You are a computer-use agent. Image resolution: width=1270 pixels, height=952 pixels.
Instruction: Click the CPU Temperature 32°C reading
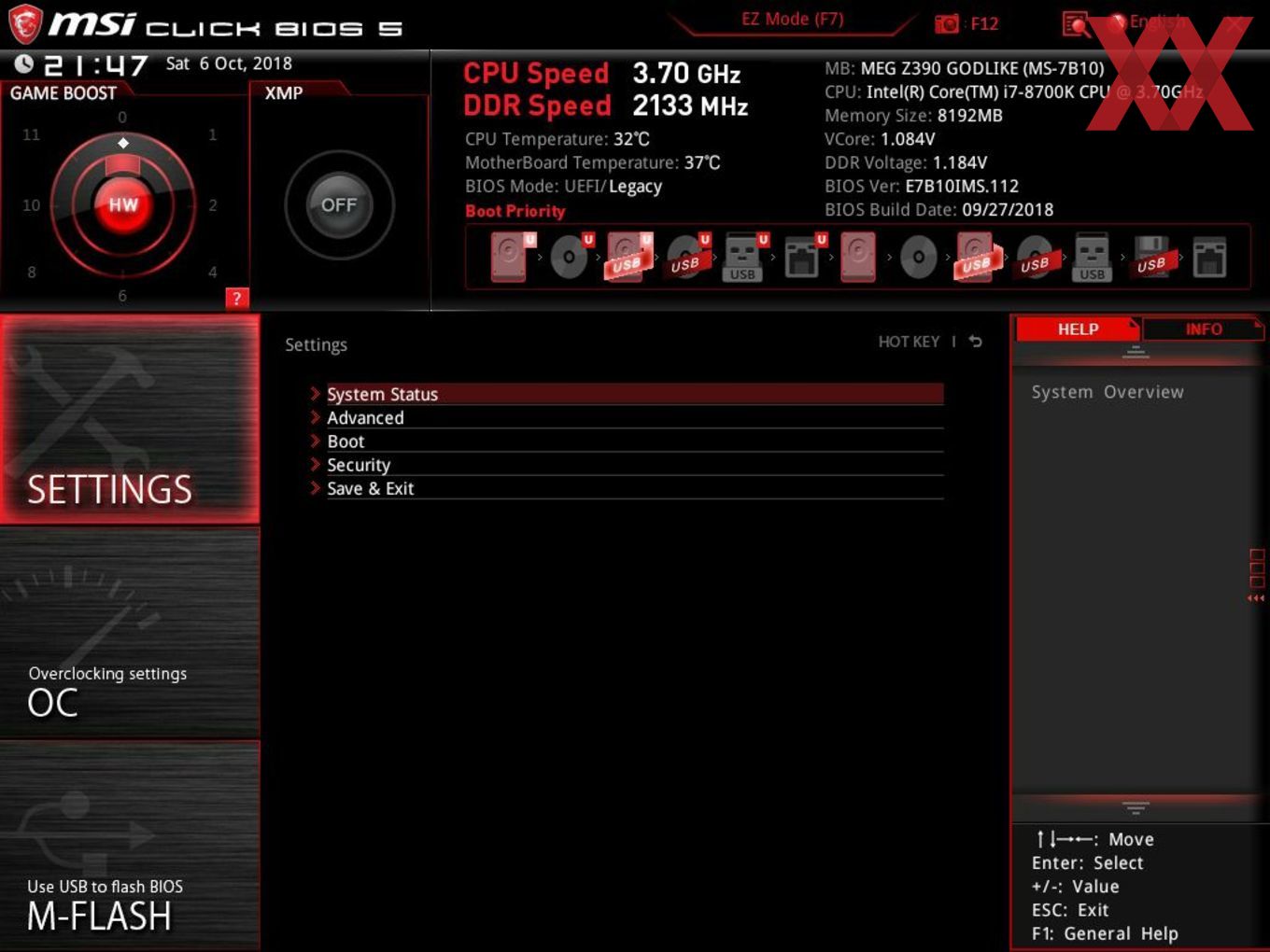click(557, 139)
